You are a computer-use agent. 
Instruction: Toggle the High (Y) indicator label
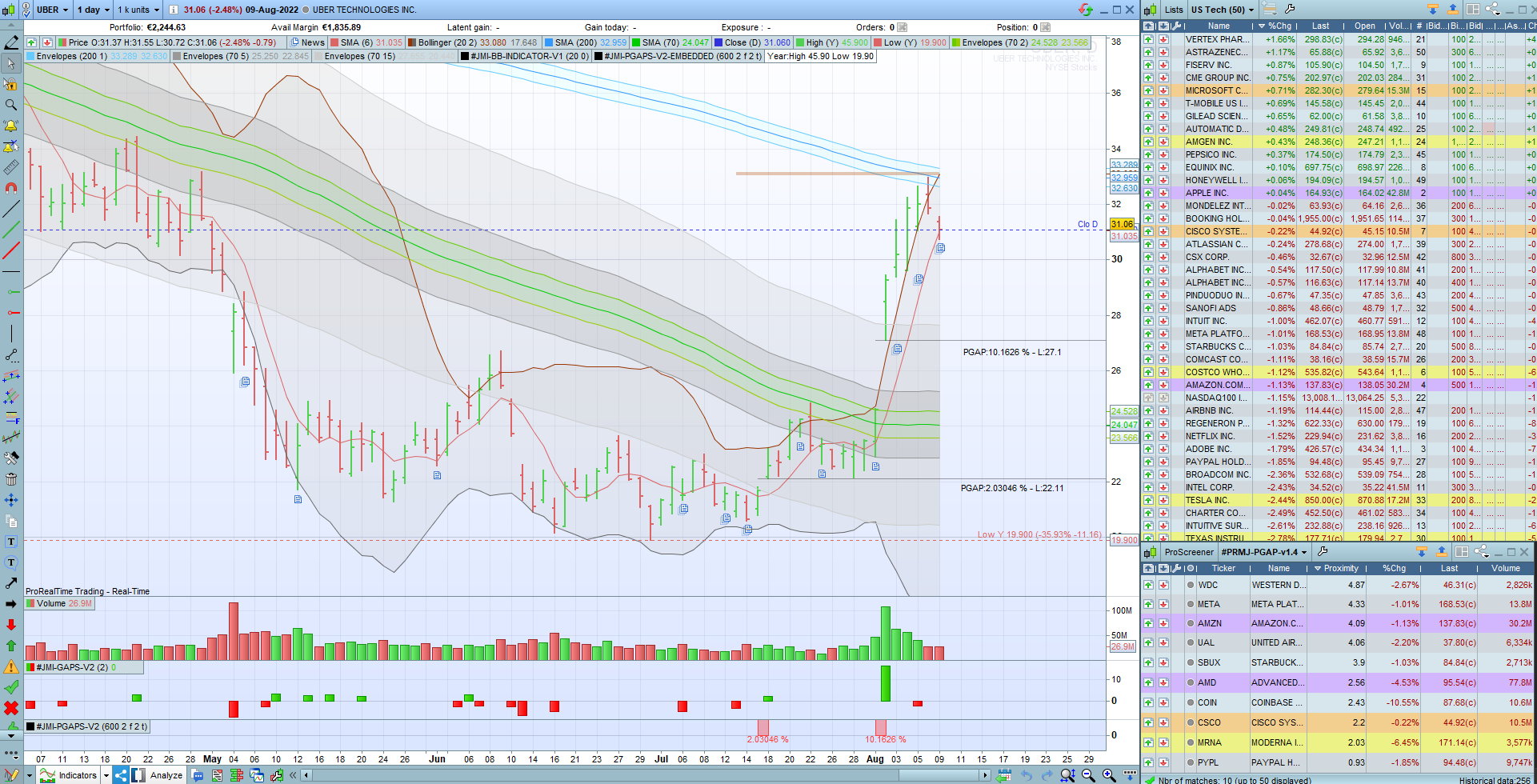(832, 42)
